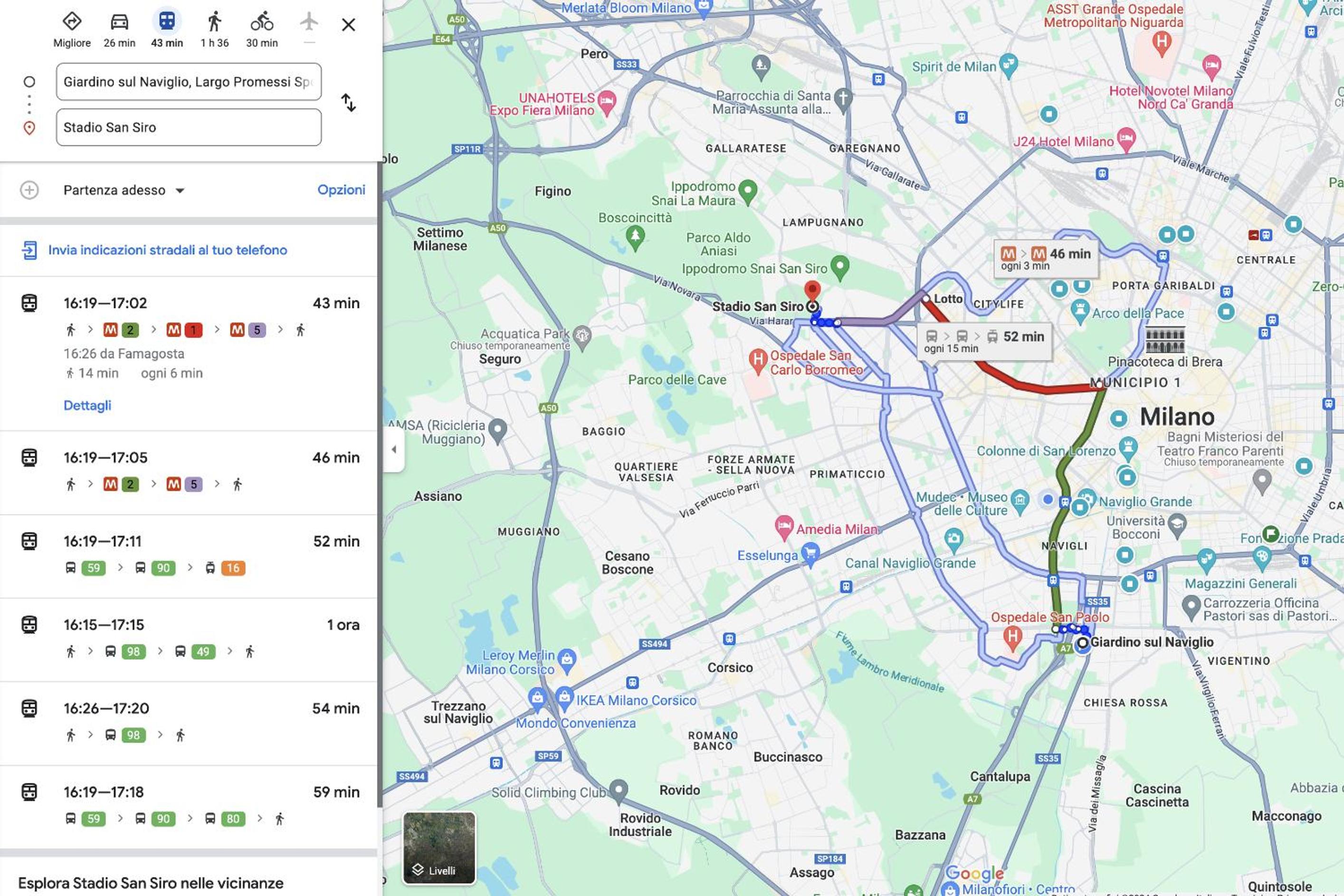Close the directions panel
This screenshot has height=896, width=1344.
coord(349,25)
